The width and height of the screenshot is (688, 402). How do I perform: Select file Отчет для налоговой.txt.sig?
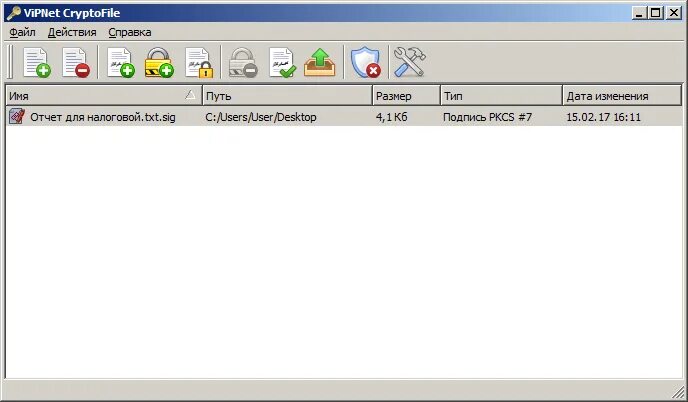103,117
